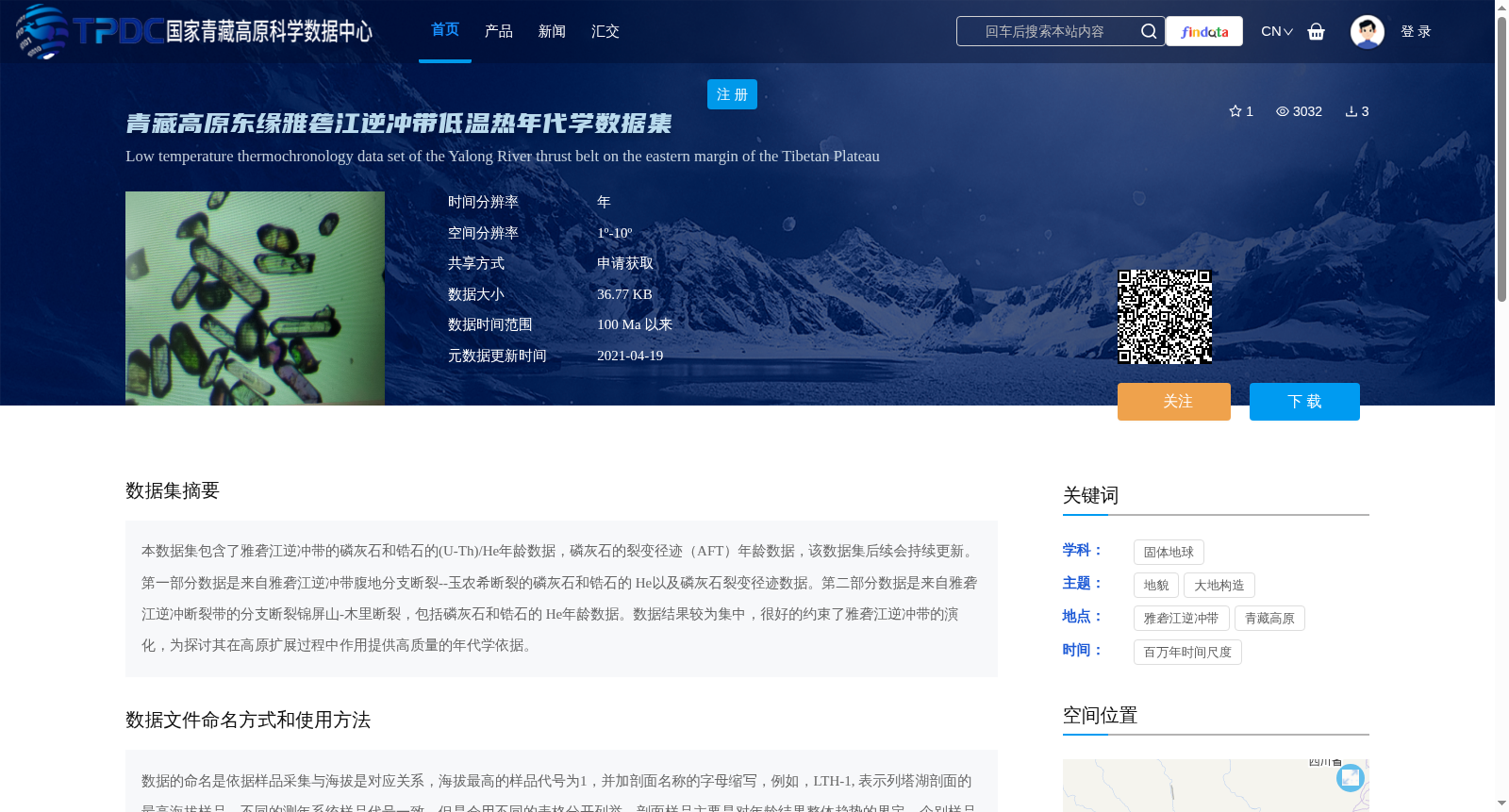Click the findata logo button
1509x812 pixels.
[1204, 31]
